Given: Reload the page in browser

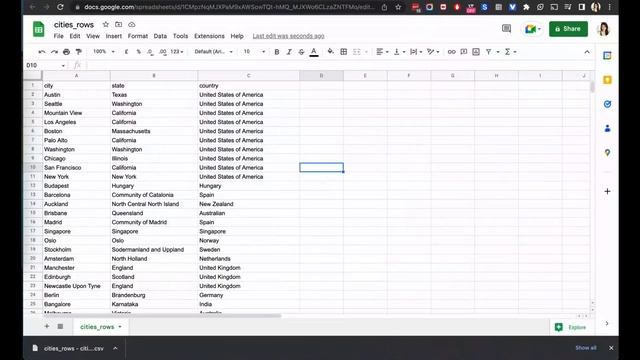Looking at the screenshot, I should (x=60, y=7).
